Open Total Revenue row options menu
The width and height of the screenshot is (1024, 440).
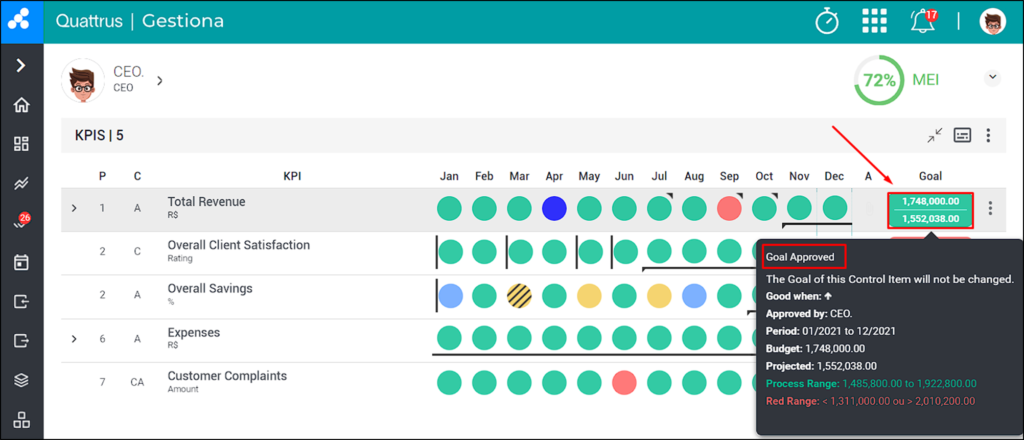[991, 209]
